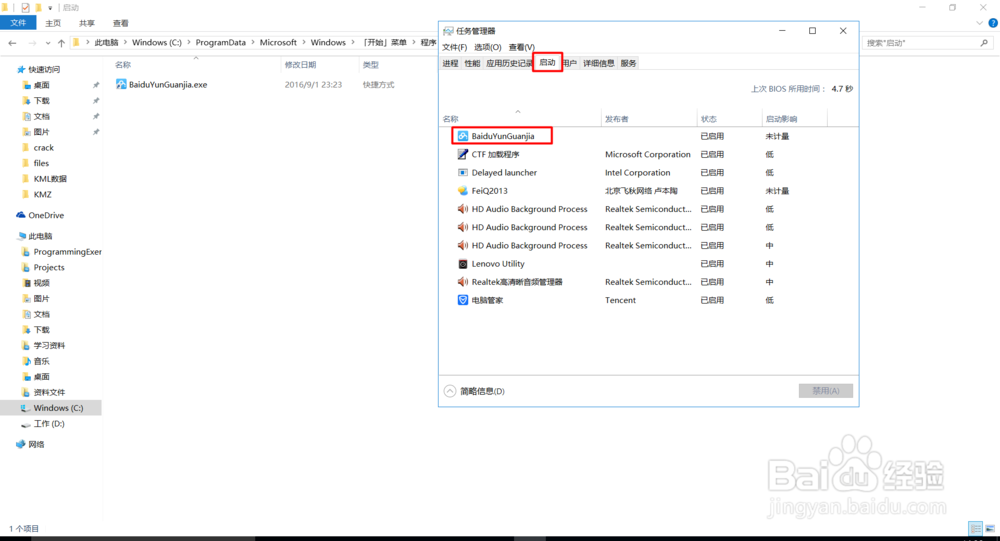Click Realtek高清晰音频管理器 speaker icon
The height and width of the screenshot is (541, 1000).
pyautogui.click(x=463, y=282)
